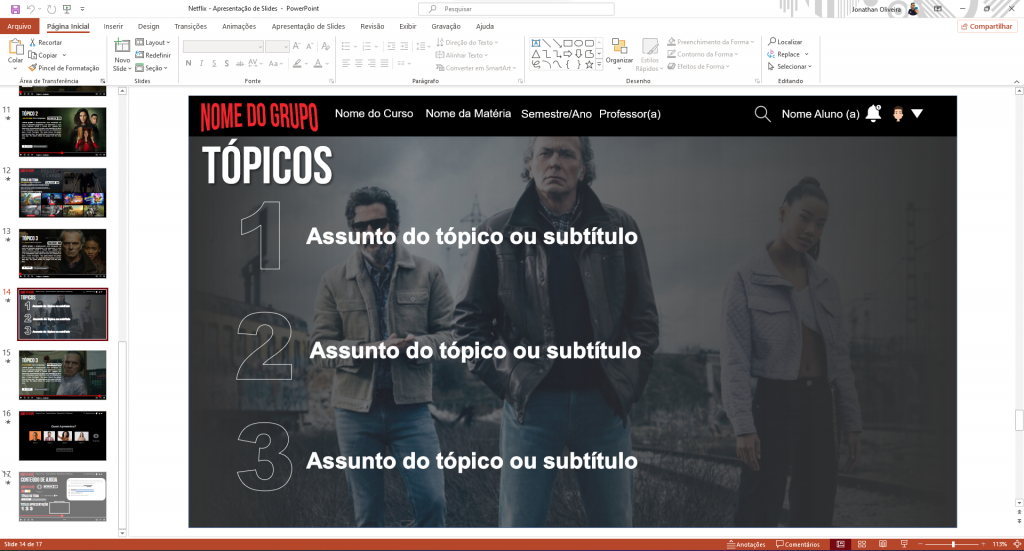Cut selection with Recortar
The height and width of the screenshot is (551, 1024).
click(x=45, y=42)
